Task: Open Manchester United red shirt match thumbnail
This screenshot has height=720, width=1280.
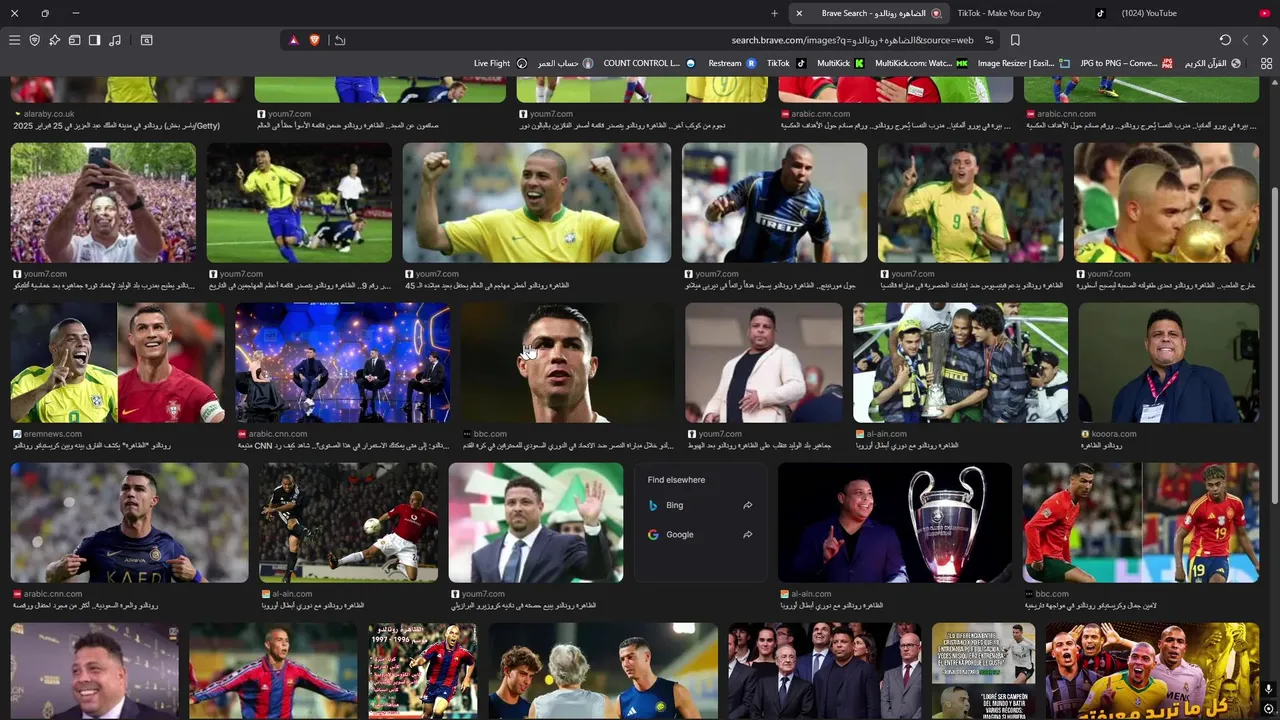Action: click(348, 523)
